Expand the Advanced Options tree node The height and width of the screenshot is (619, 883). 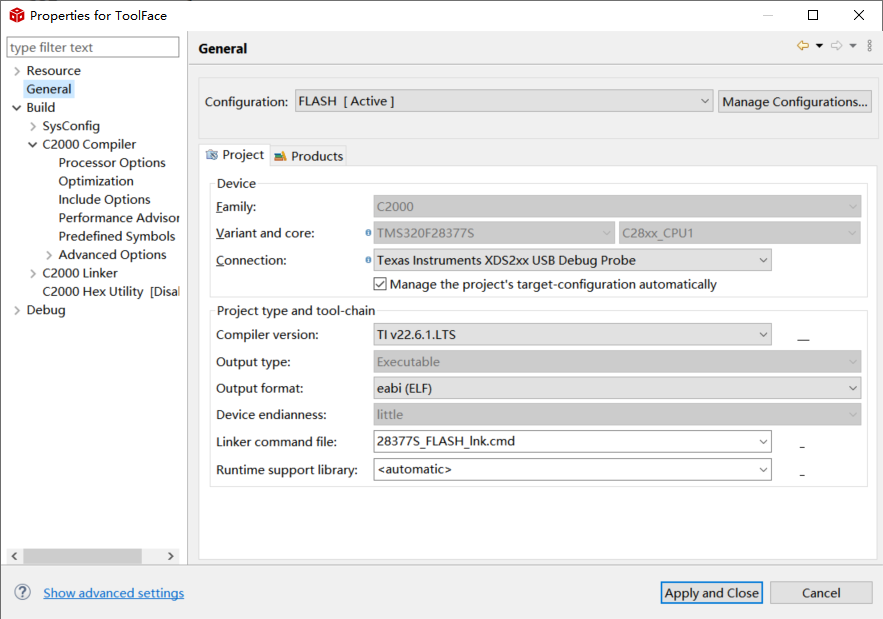pyautogui.click(x=49, y=255)
